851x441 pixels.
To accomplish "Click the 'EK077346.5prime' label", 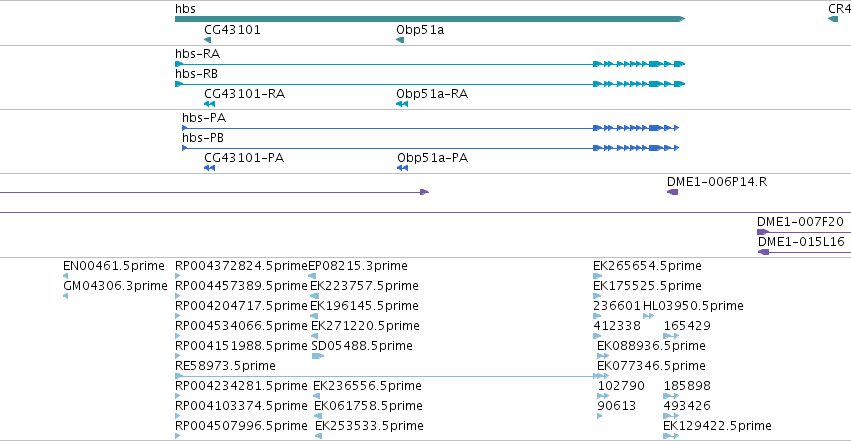I will (x=651, y=366).
